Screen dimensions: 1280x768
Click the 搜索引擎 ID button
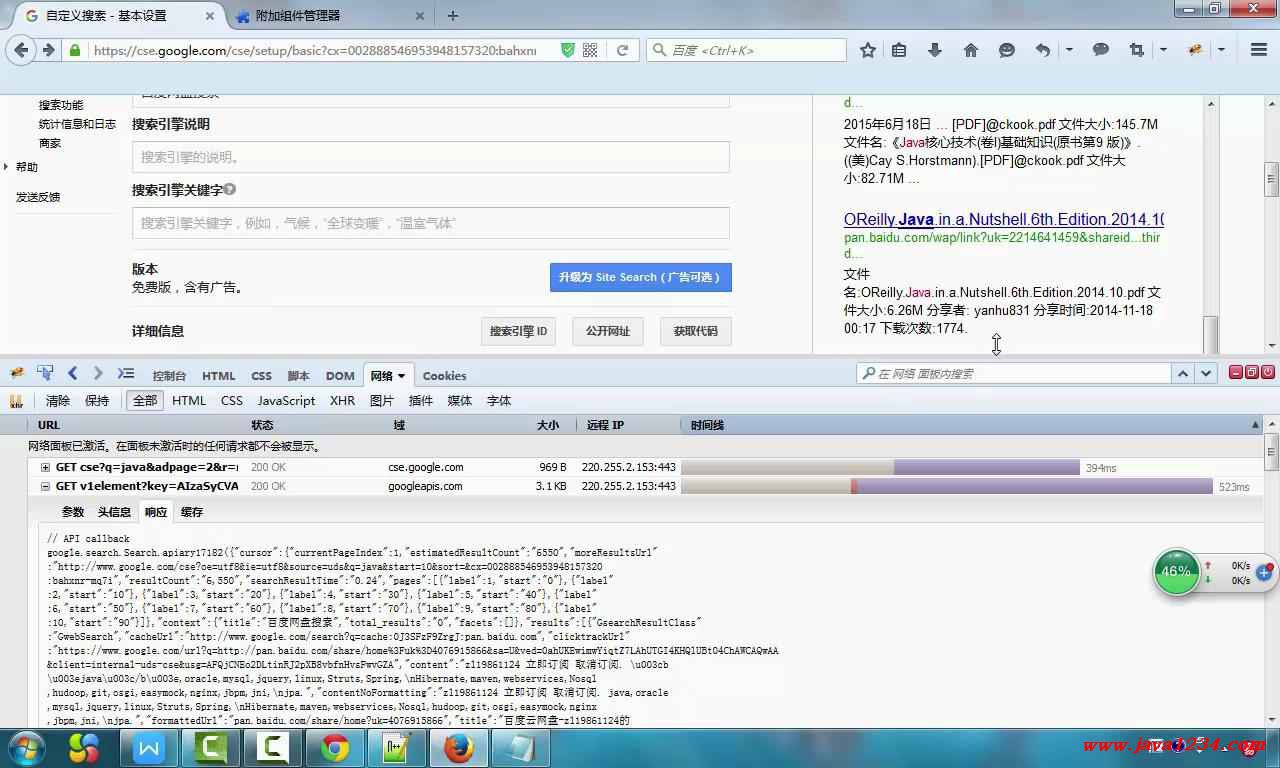click(x=518, y=331)
